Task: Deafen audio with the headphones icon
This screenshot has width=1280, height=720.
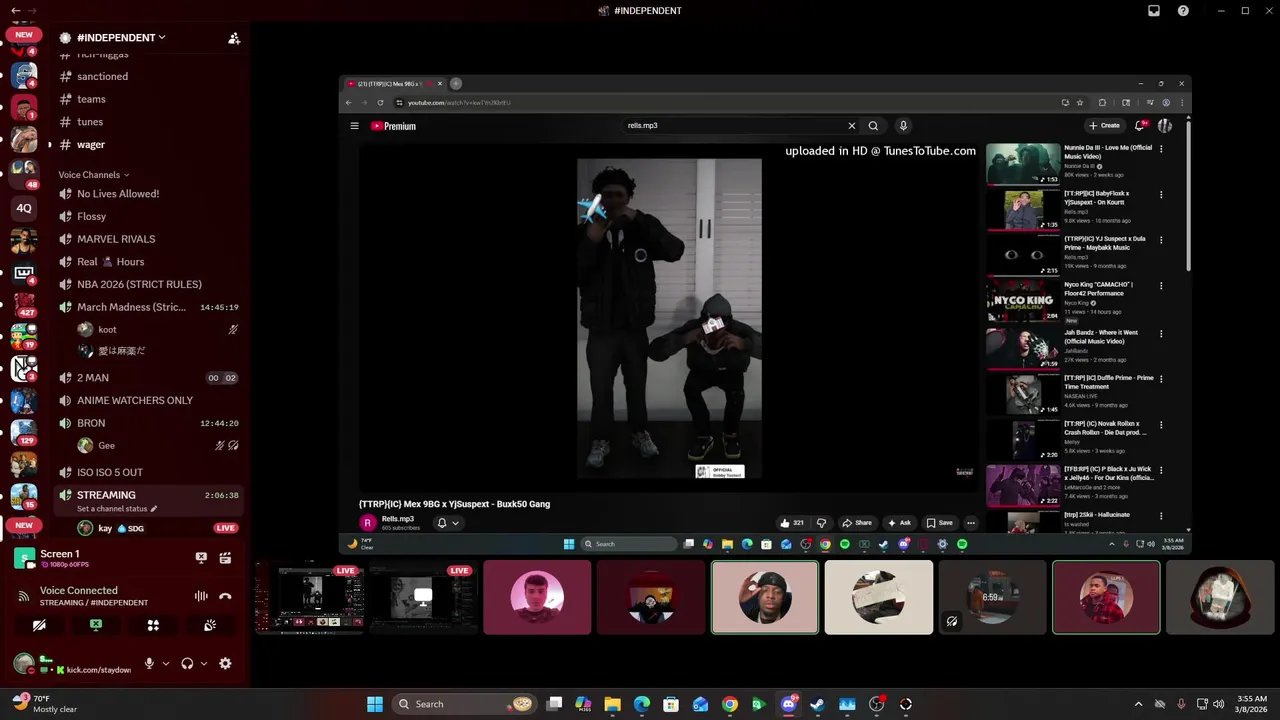Action: click(x=187, y=663)
